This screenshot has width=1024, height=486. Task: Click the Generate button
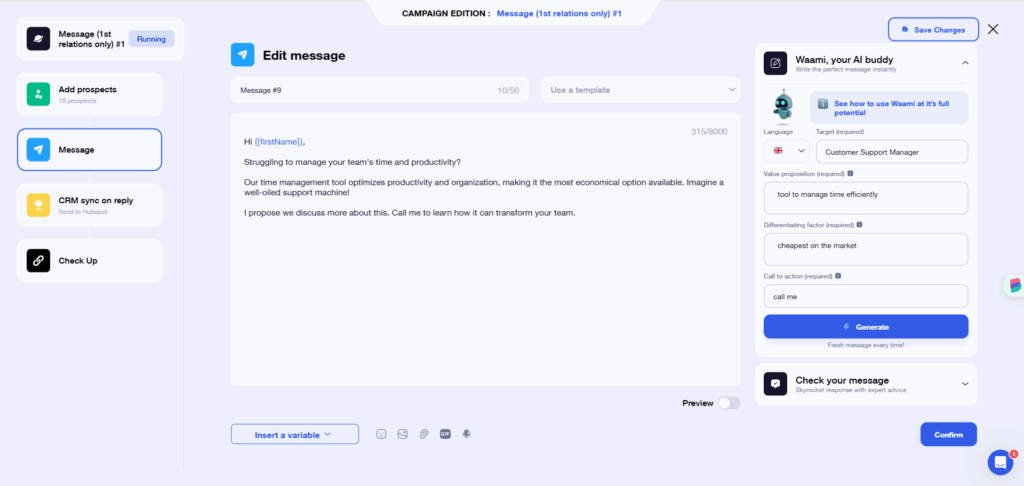(866, 327)
